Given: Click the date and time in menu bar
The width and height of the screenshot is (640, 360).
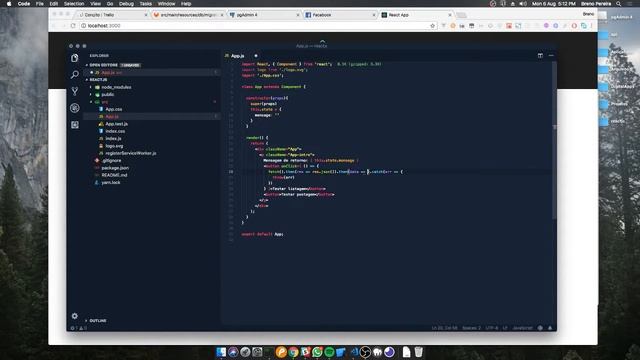Looking at the screenshot, I should pyautogui.click(x=553, y=4).
